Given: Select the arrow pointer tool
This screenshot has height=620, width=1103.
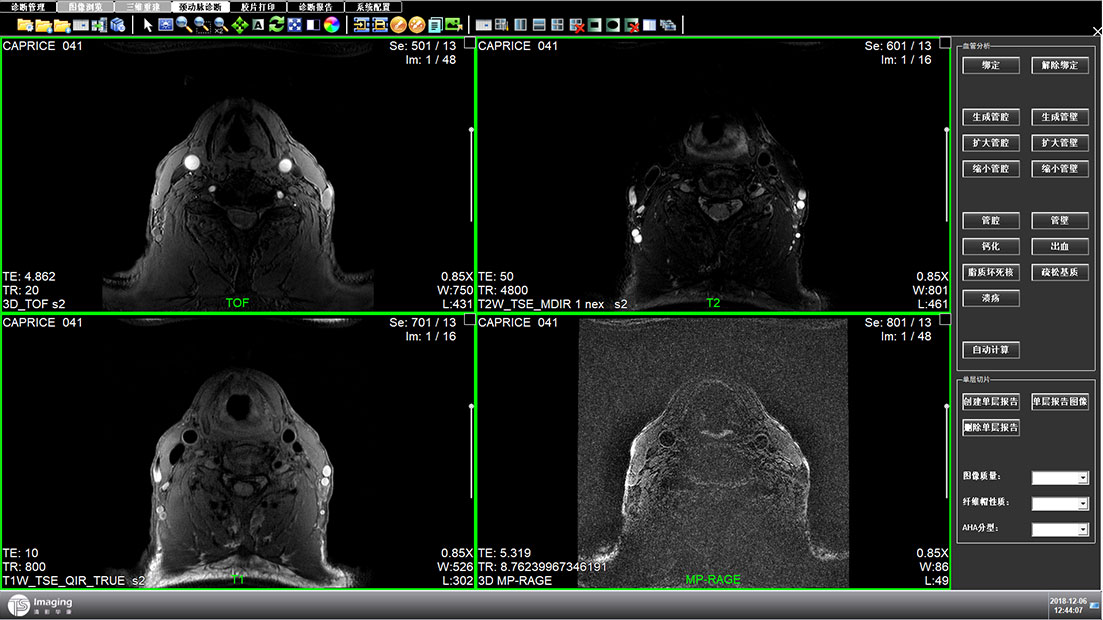Looking at the screenshot, I should coord(148,25).
